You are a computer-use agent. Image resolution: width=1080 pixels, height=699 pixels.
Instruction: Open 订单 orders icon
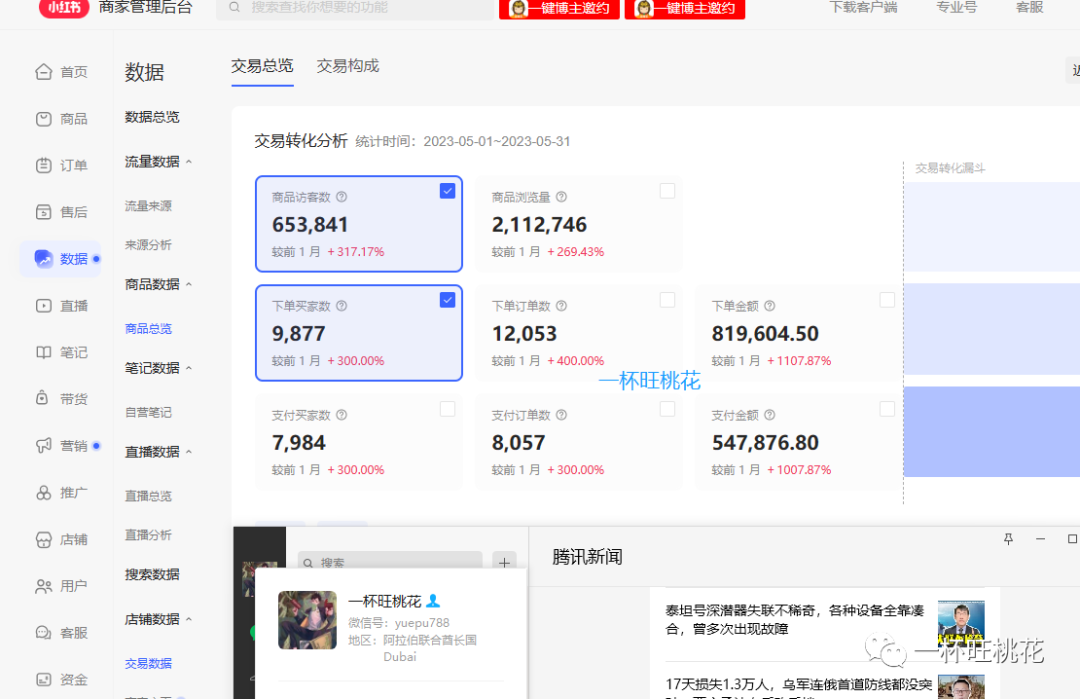point(43,165)
